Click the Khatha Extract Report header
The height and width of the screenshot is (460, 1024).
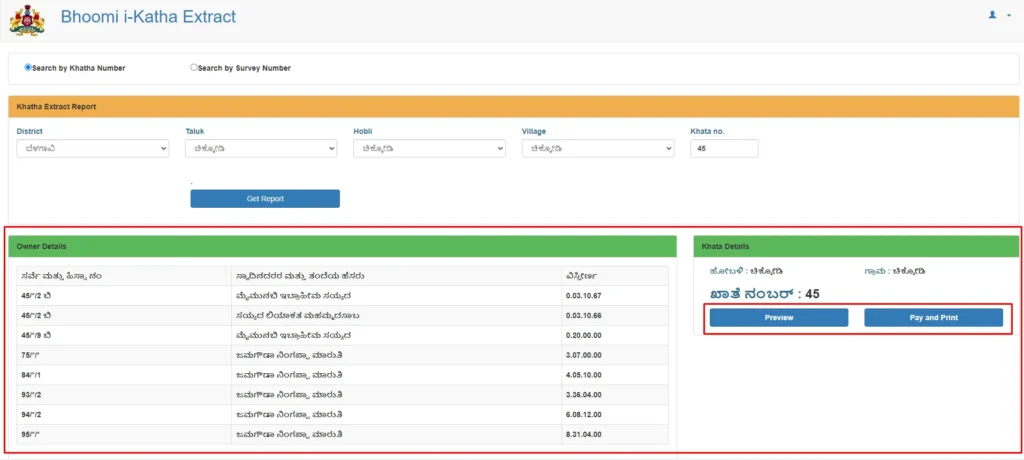click(514, 107)
